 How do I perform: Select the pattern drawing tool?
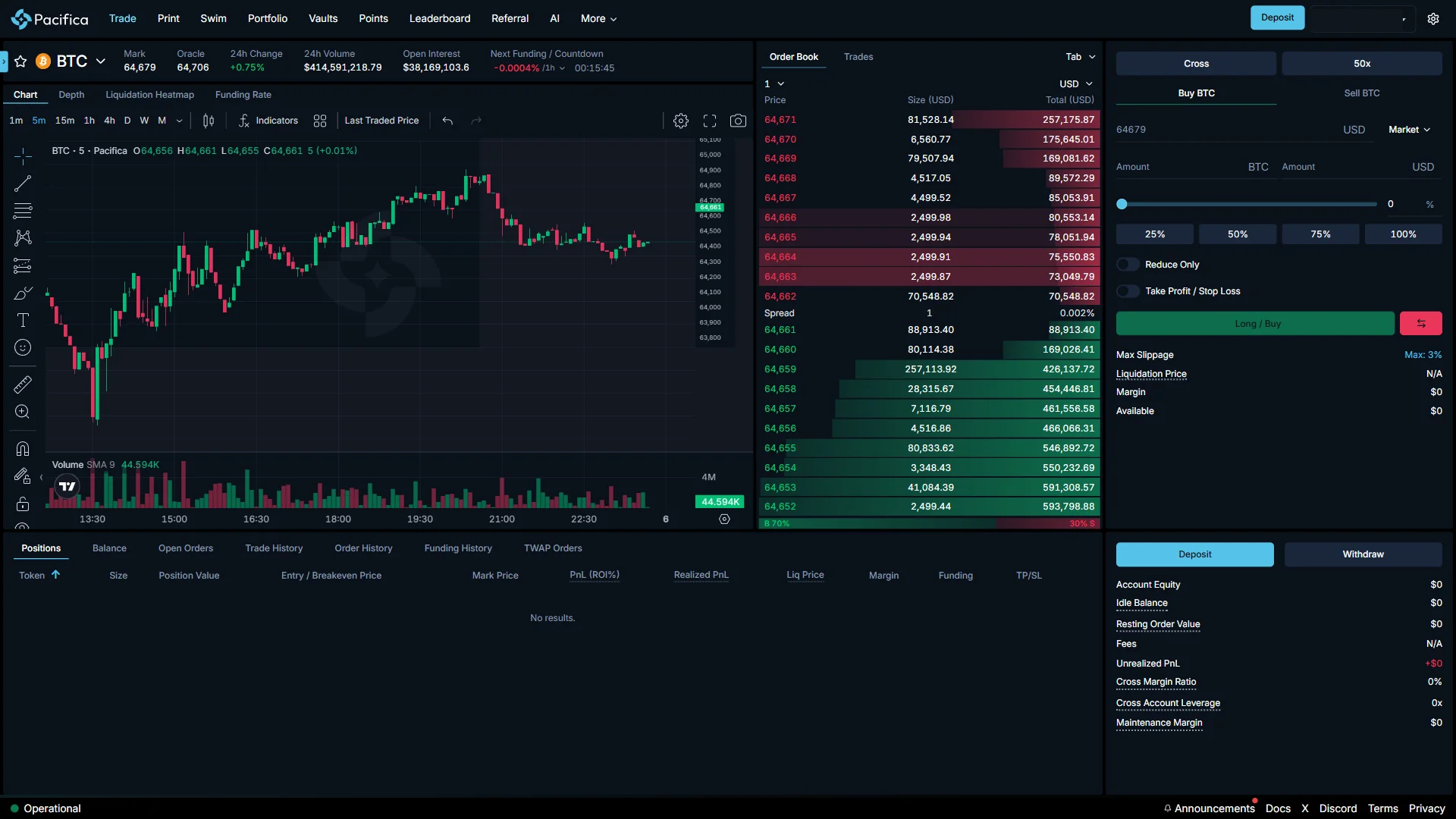click(x=23, y=238)
